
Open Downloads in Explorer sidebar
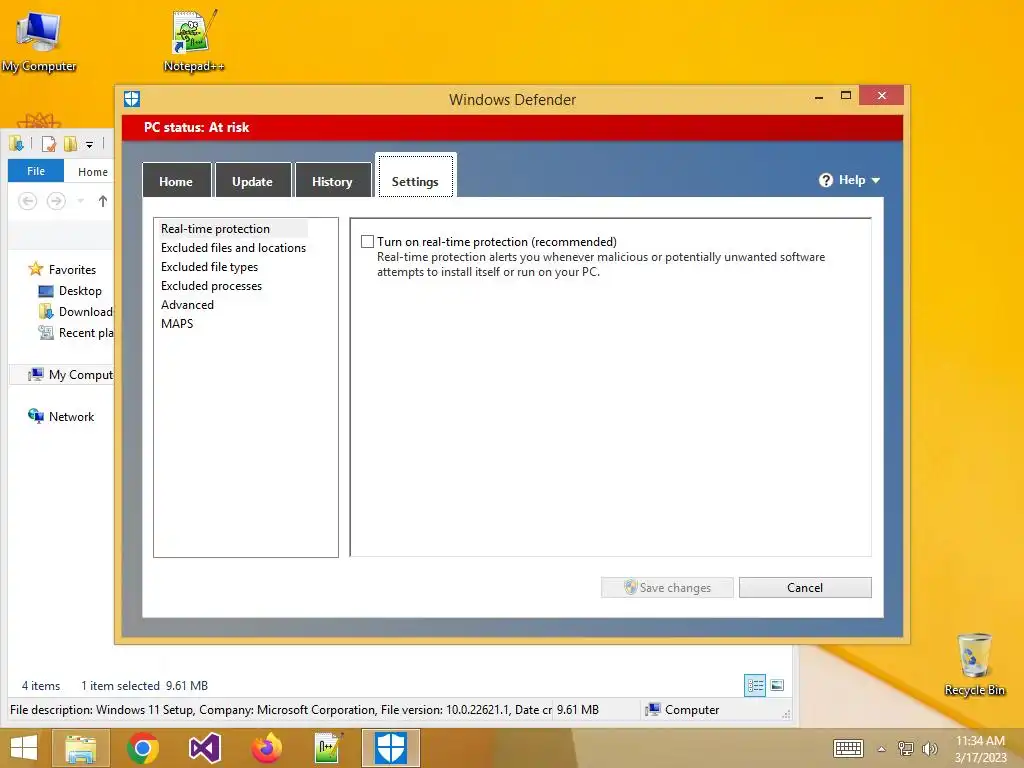pos(76,312)
